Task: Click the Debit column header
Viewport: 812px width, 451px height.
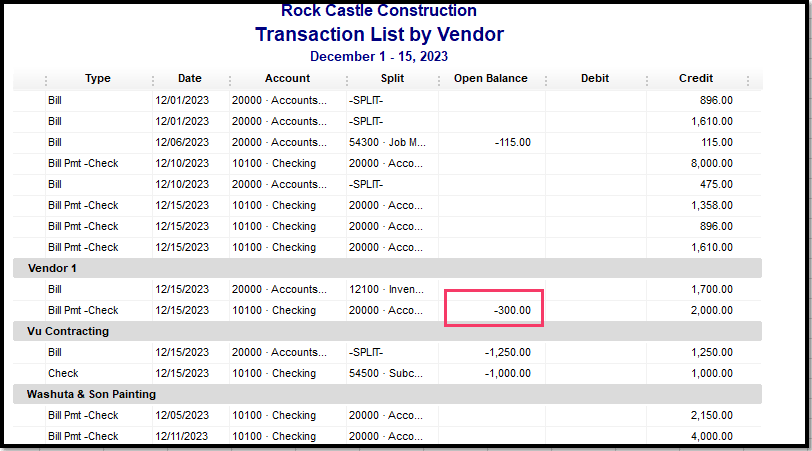Action: pyautogui.click(x=594, y=78)
